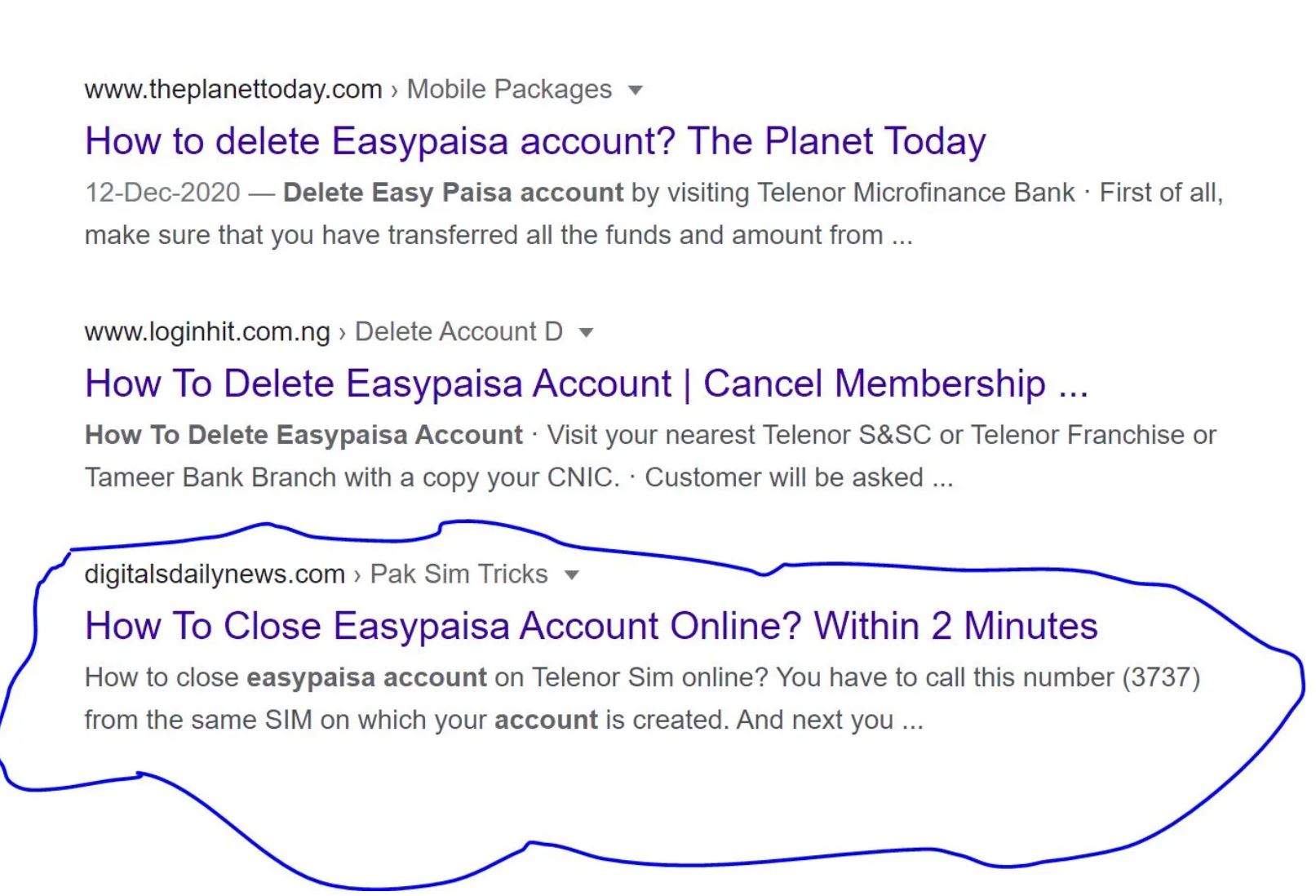The height and width of the screenshot is (896, 1316).
Task: Click the "from the same SIM" snippet line
Action: pos(503,720)
